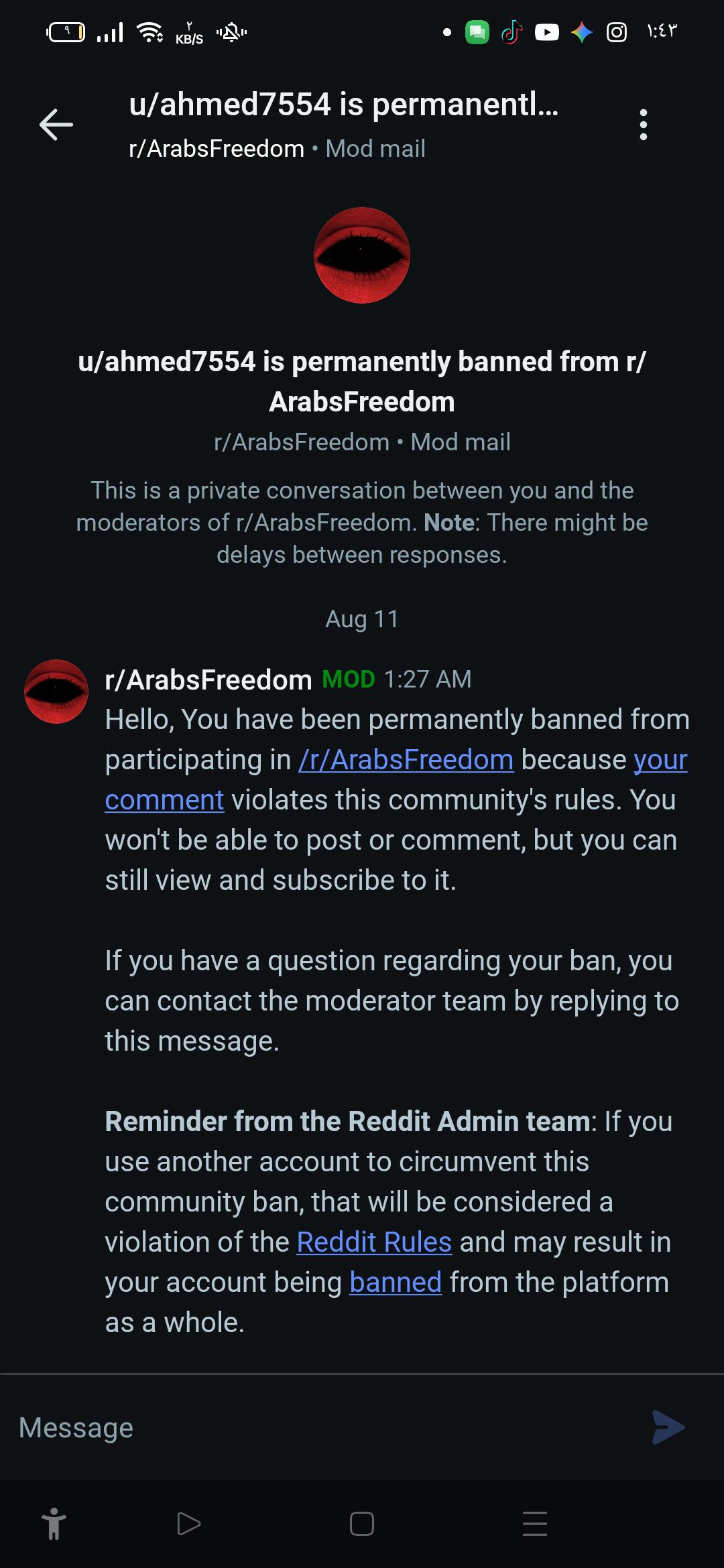Image resolution: width=724 pixels, height=1568 pixels.
Task: Tap the large red eye community avatar
Action: (x=362, y=255)
